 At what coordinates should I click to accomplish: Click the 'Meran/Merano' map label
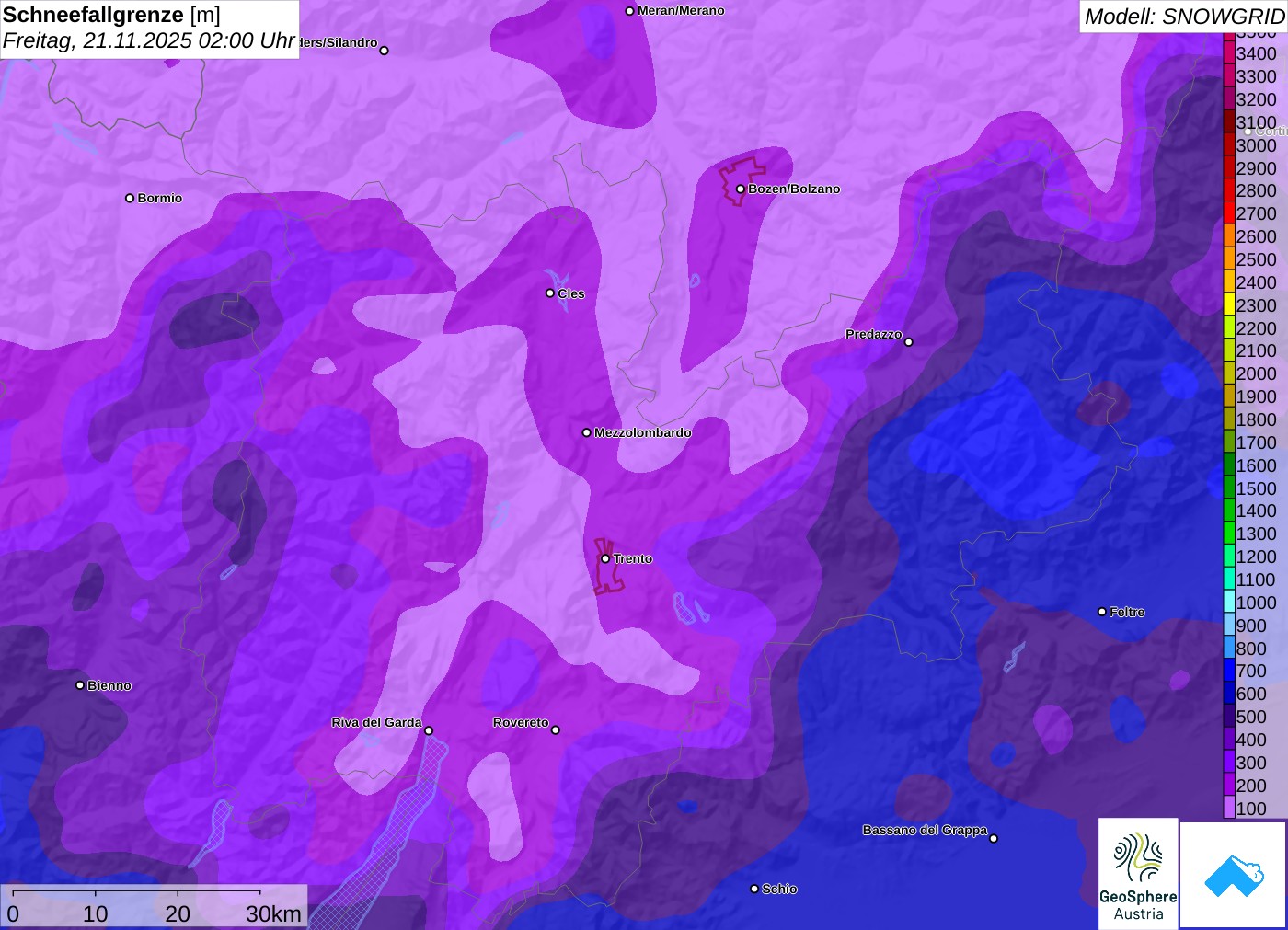(x=681, y=11)
